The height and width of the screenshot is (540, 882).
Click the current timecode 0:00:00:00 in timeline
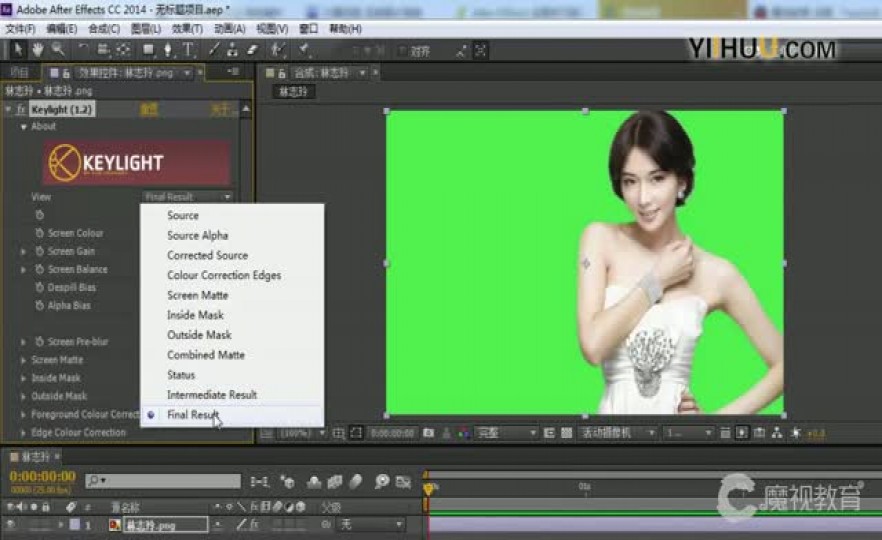[42, 476]
